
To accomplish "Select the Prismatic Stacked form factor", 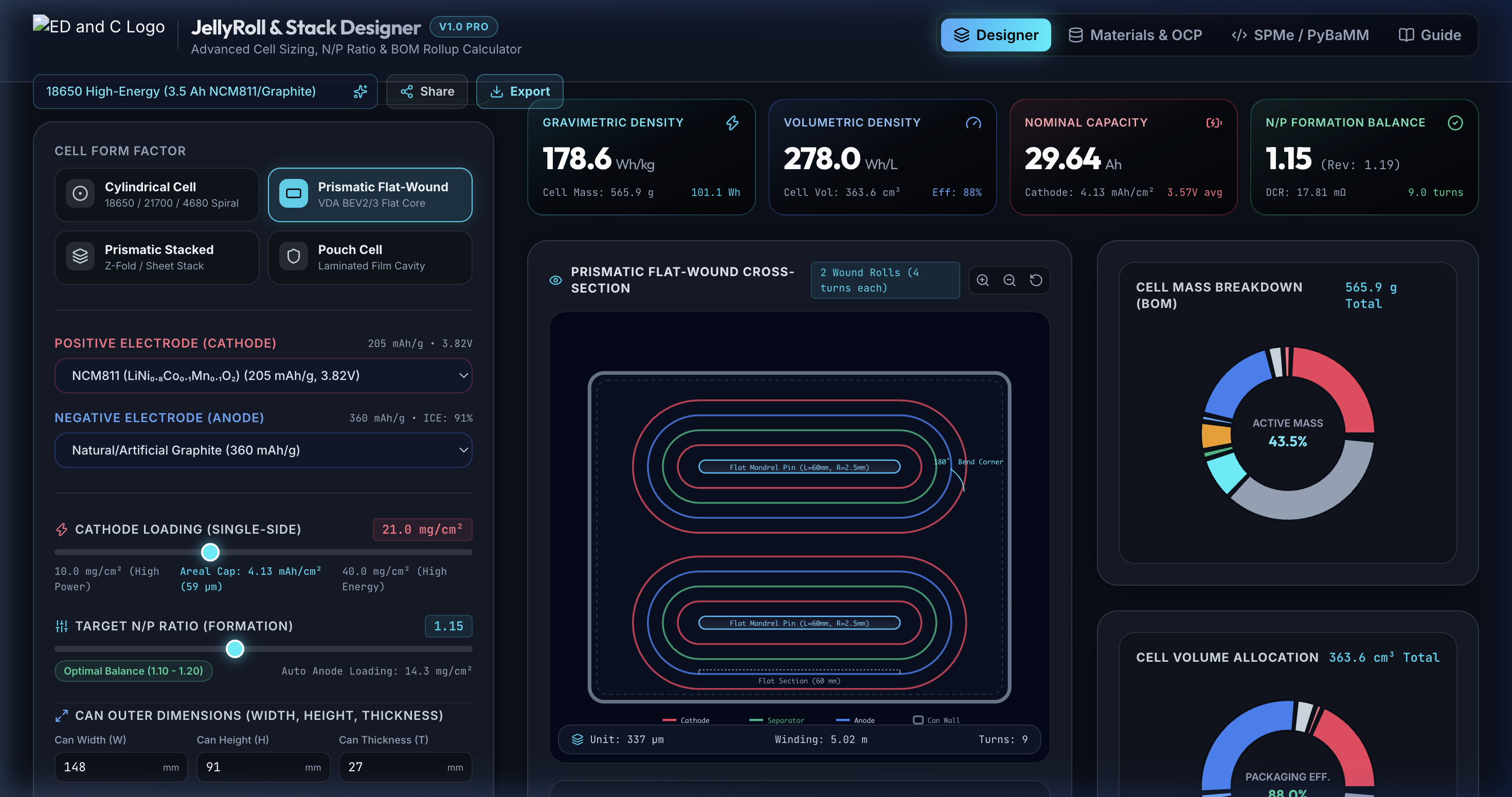I will pos(157,258).
